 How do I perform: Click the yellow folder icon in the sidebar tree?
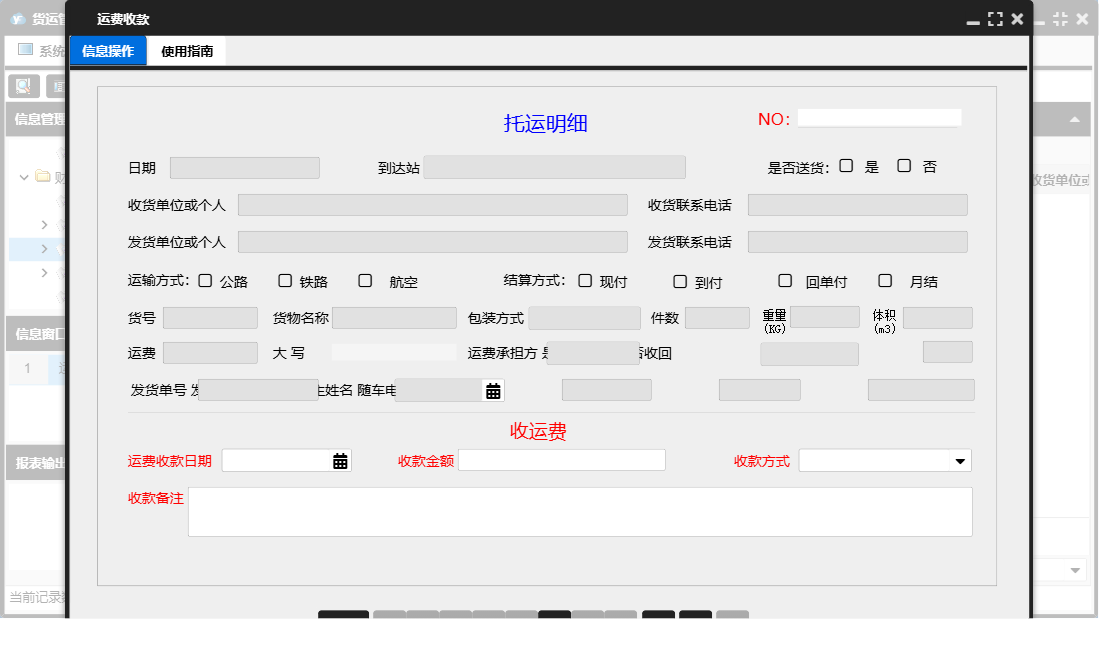42,177
